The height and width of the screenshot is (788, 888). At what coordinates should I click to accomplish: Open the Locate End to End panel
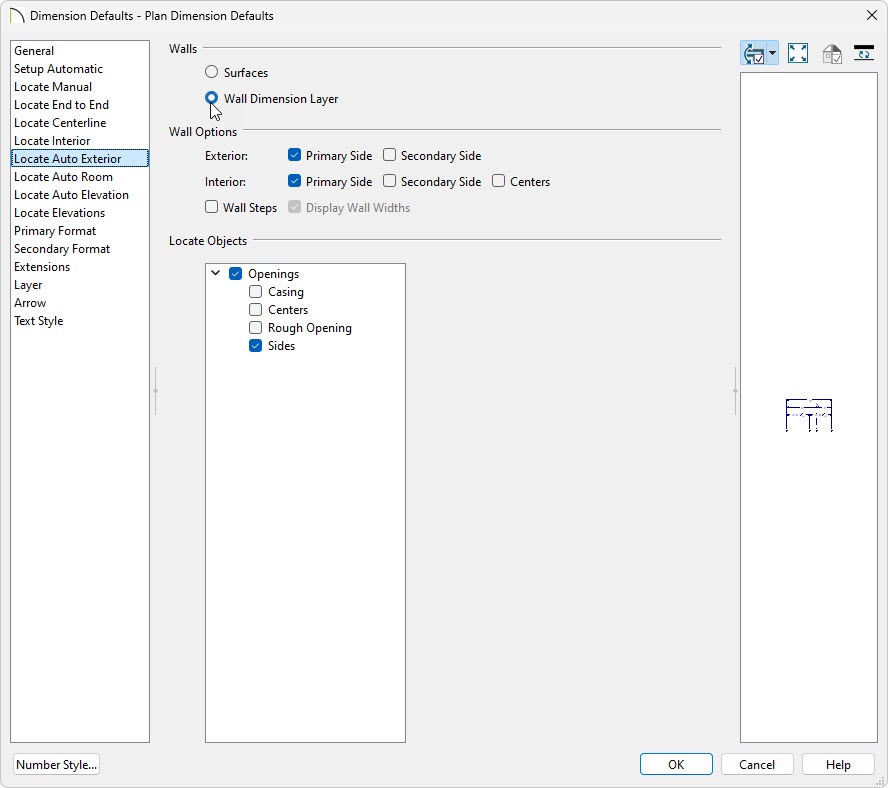[x=80, y=105]
